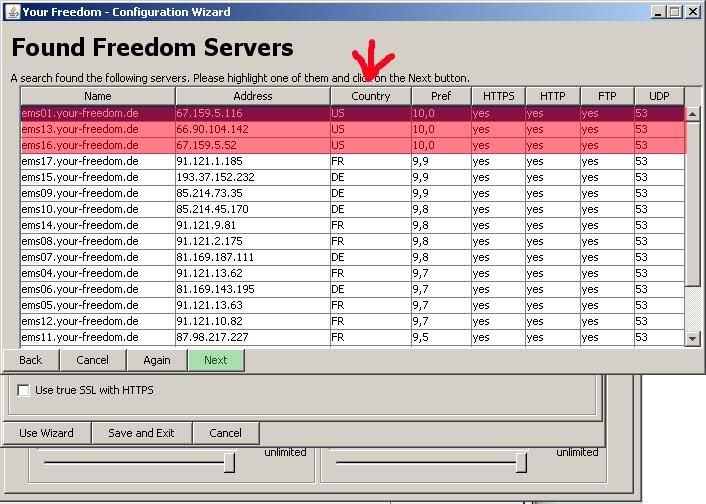Screen dimensions: 706x504
Task: Click Use Wizard in background window
Action: (x=46, y=433)
